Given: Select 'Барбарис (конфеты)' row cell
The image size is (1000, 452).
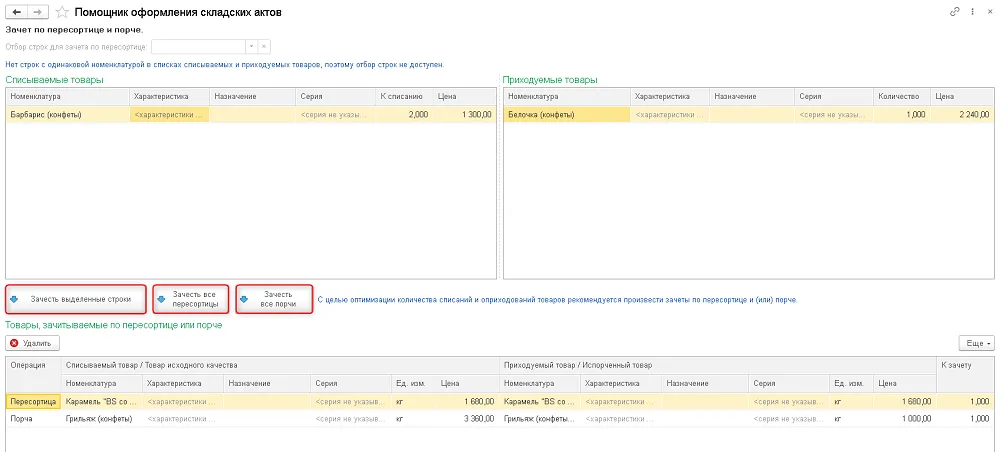Looking at the screenshot, I should pos(68,115).
